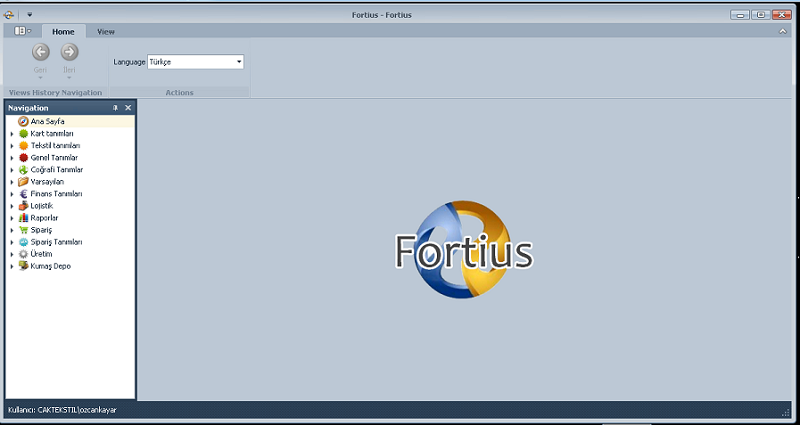Screen dimensions: 800x425
Task: Expand the Sipariş Tanımları tree node
Action: (x=12, y=242)
